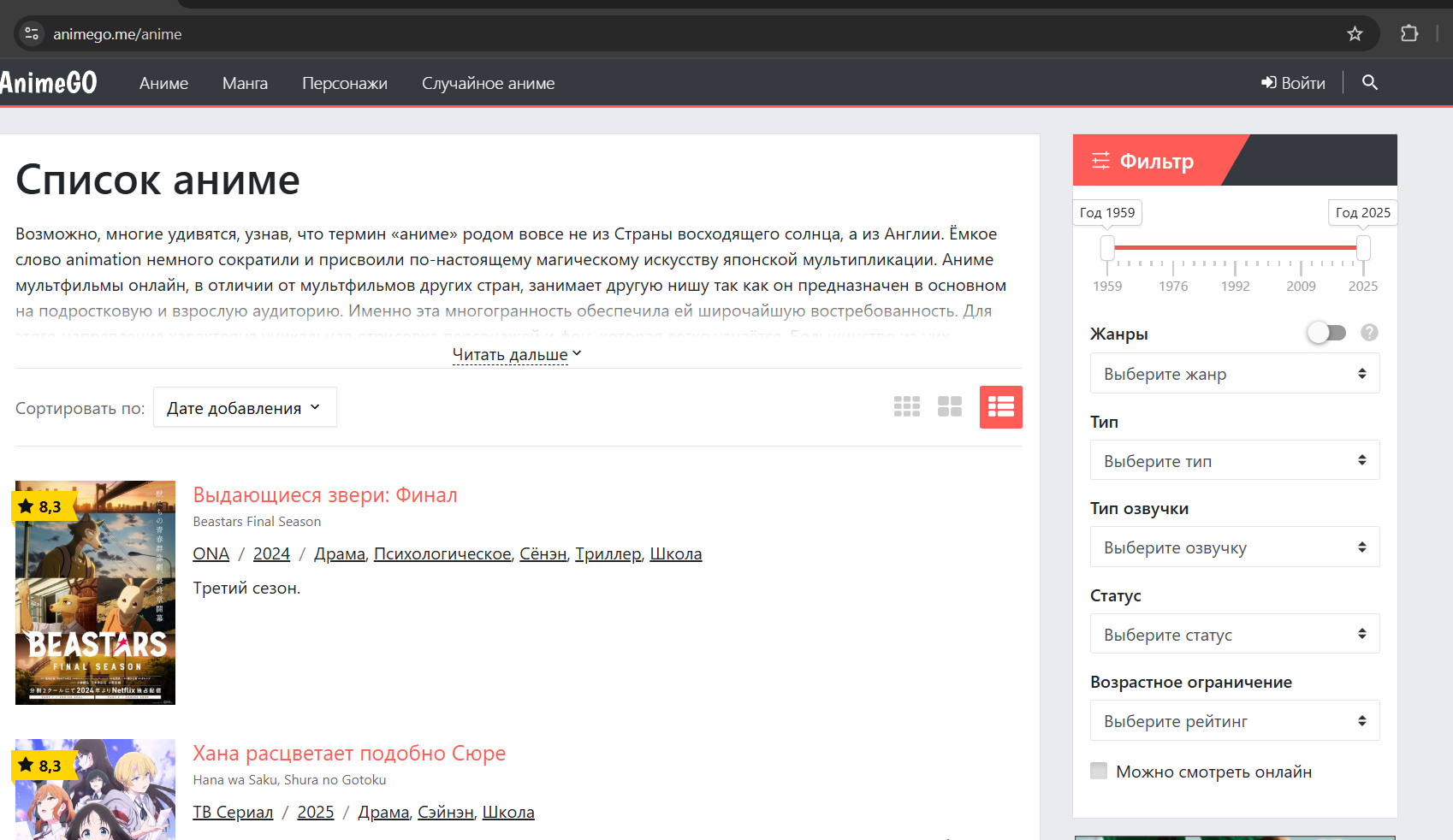Click the Триллер genre link
Image resolution: width=1453 pixels, height=840 pixels.
(608, 553)
